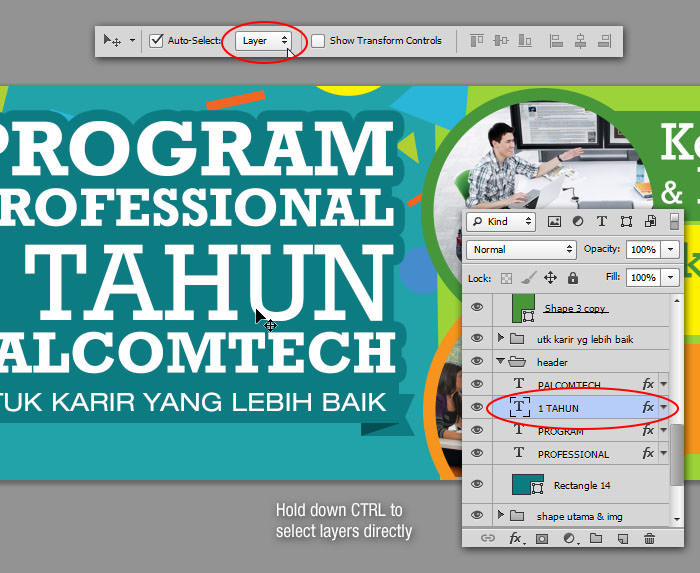Open the Opacity slider arrow
The image size is (700, 573).
(671, 249)
